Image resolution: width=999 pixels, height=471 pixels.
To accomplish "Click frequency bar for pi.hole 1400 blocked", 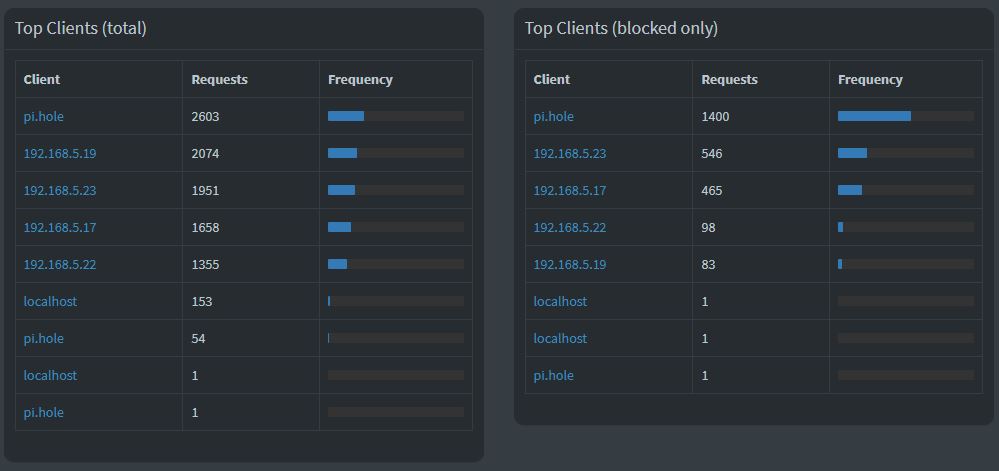I will coord(906,116).
